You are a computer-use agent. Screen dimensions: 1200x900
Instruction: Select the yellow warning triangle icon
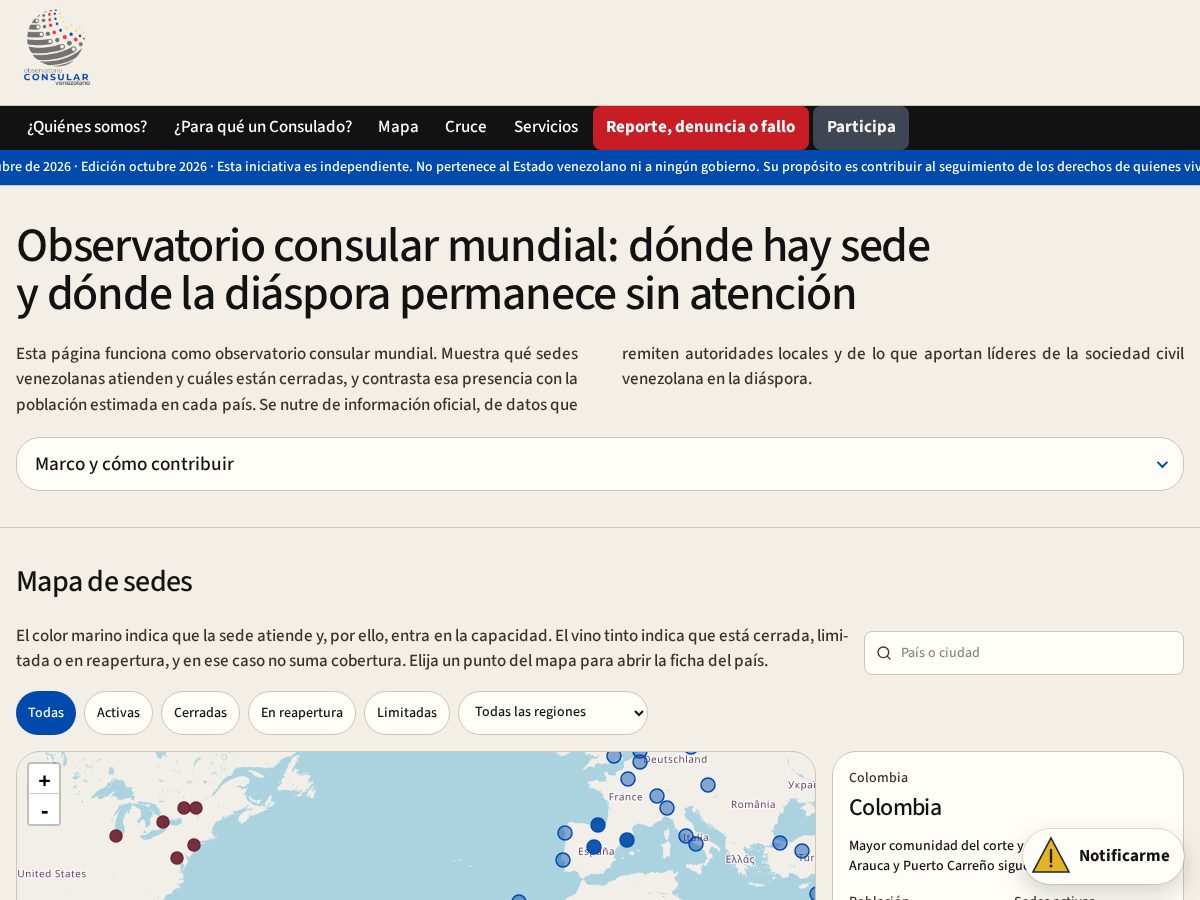coord(1051,856)
